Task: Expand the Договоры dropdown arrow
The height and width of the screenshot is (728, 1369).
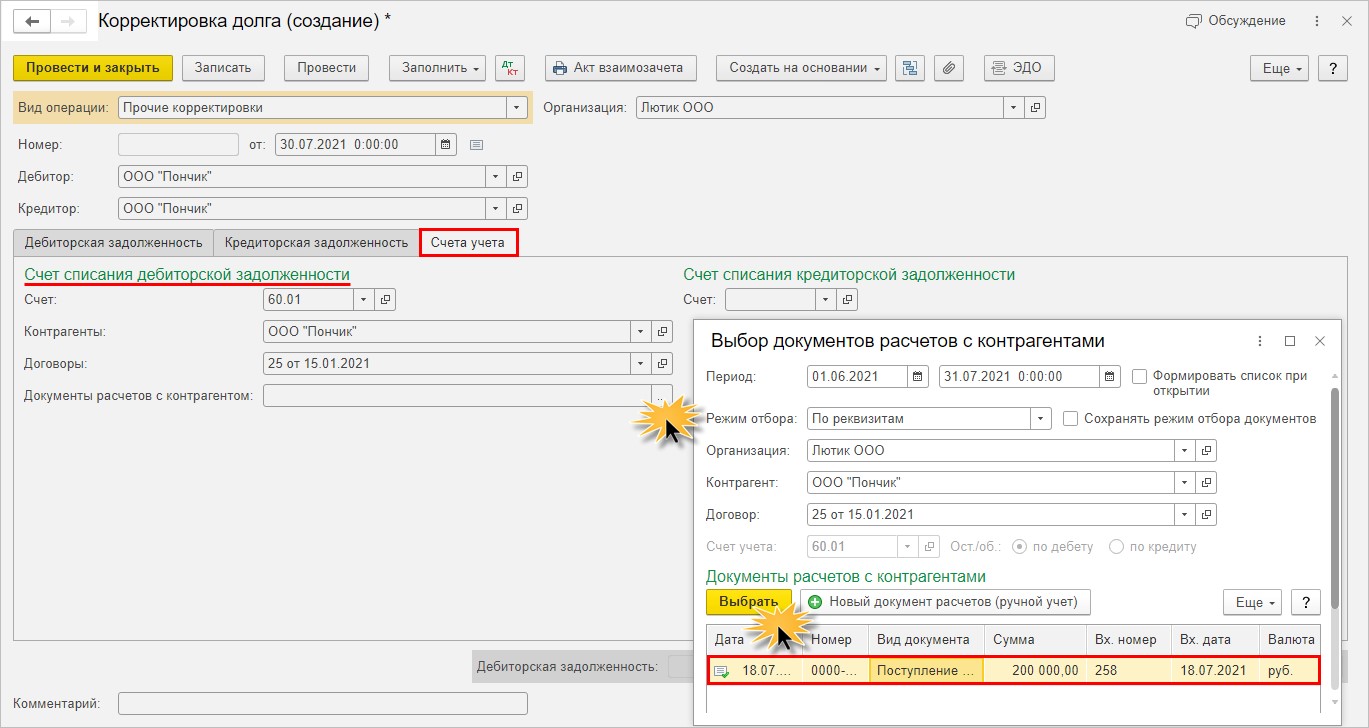Action: (x=640, y=363)
